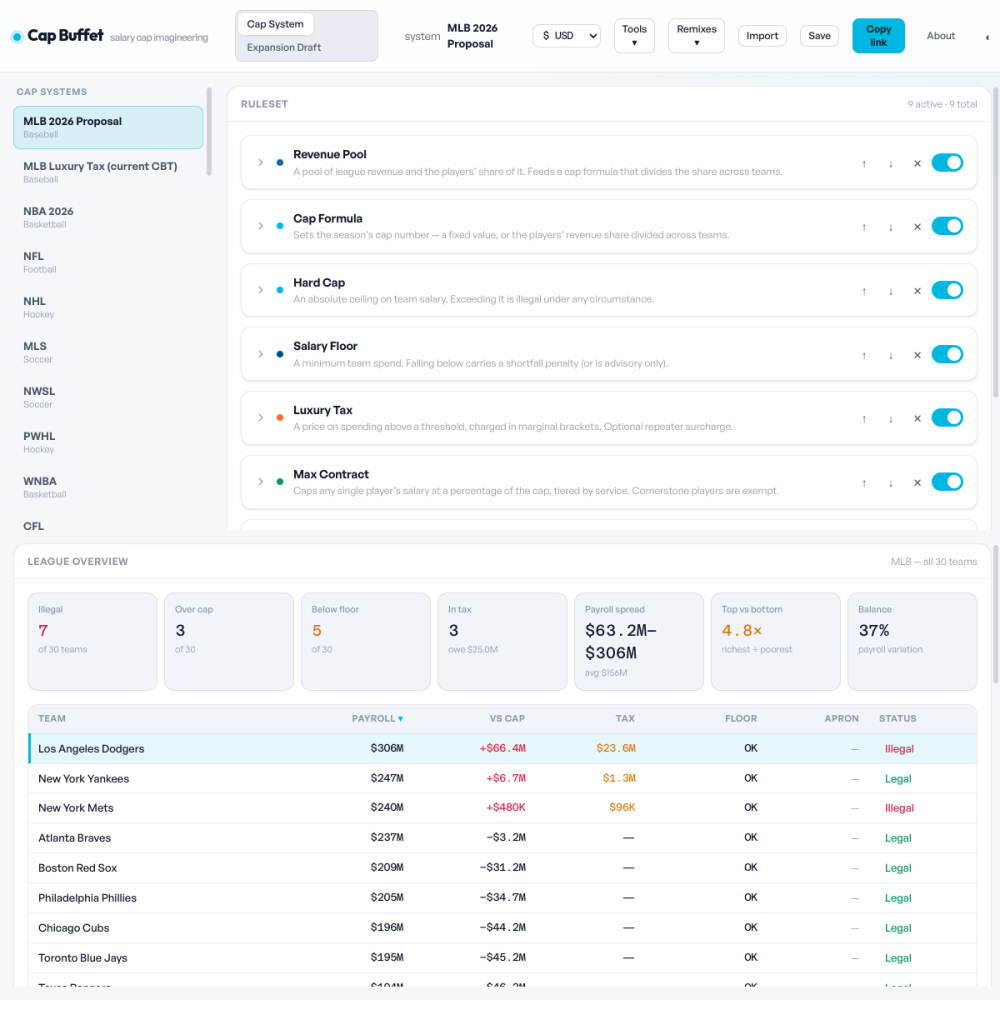Expand the Luxury Tax rule

coord(261,418)
